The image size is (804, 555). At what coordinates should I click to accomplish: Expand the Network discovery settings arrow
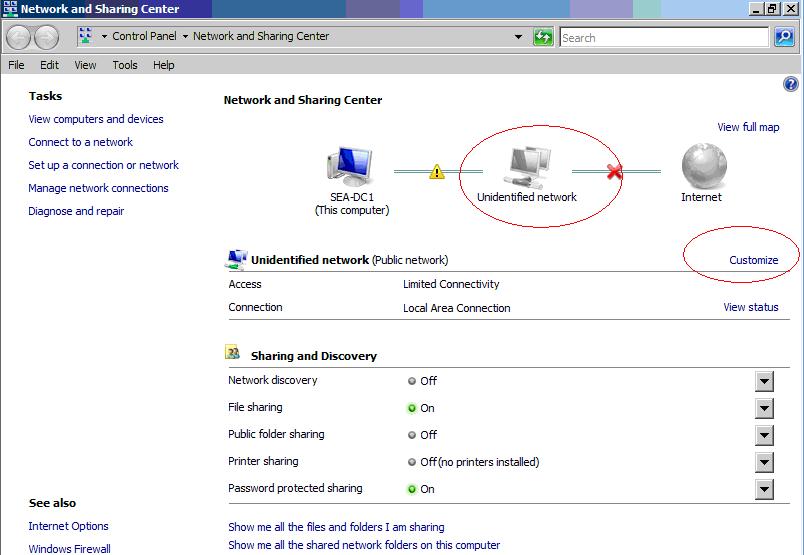(764, 381)
